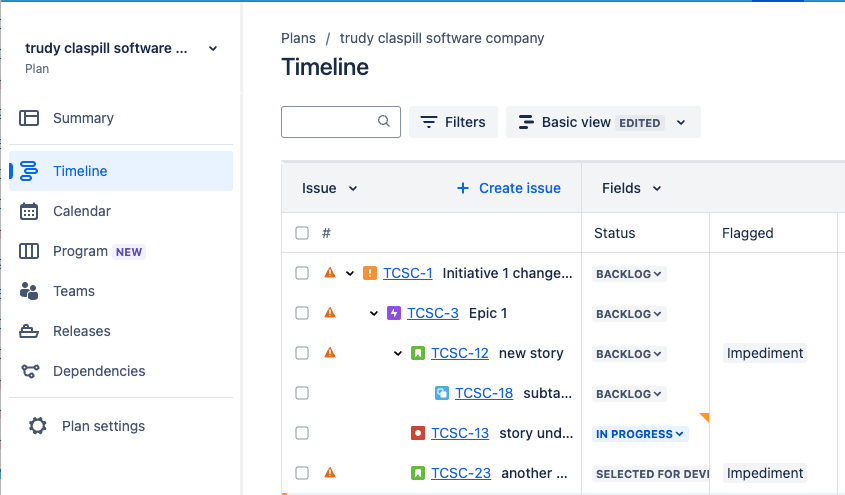Open the Dependencies page
This screenshot has width=845, height=495.
[x=121, y=371]
